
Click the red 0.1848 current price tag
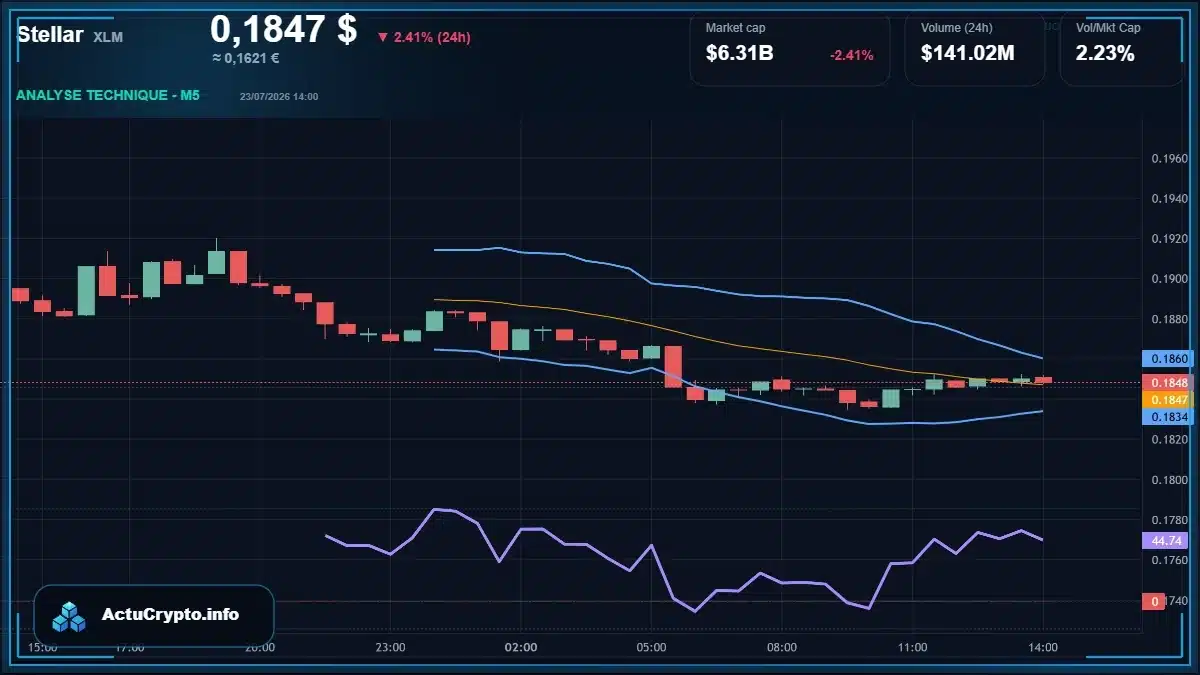pos(1167,383)
